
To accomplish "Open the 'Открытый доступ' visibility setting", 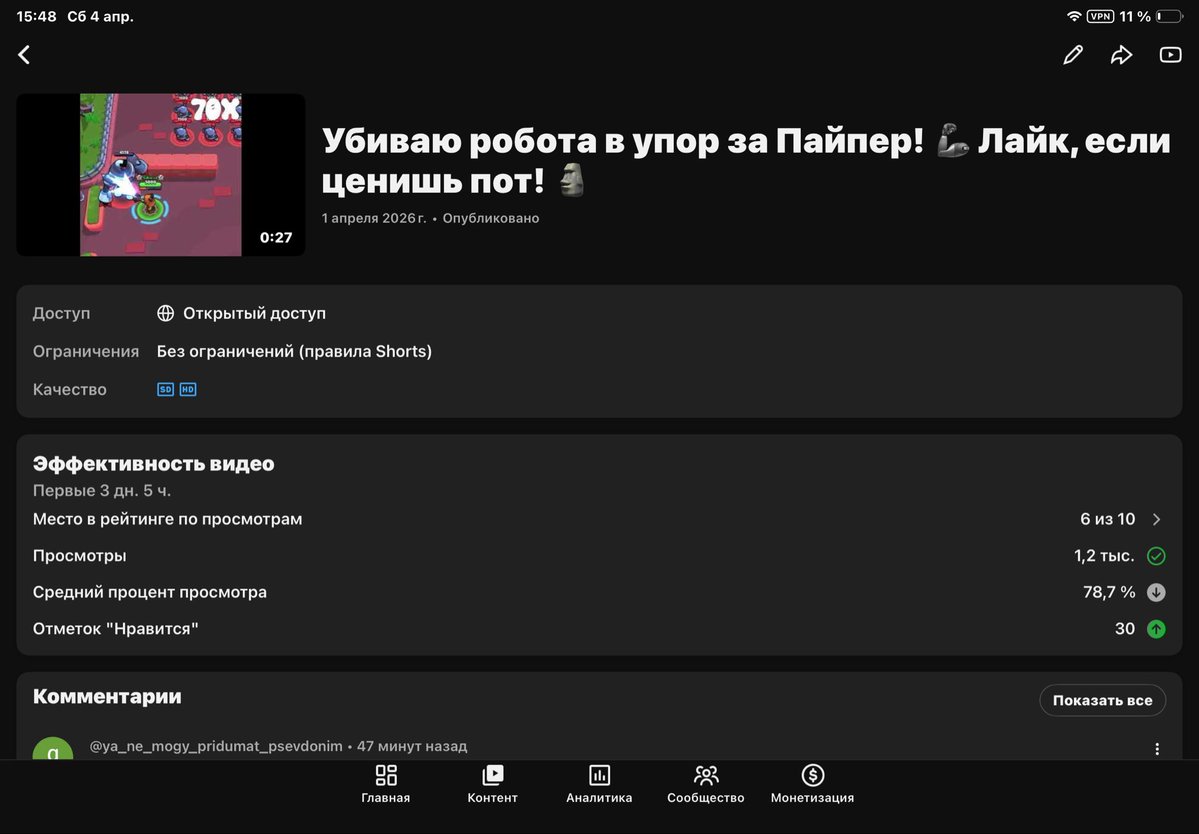I will [254, 312].
